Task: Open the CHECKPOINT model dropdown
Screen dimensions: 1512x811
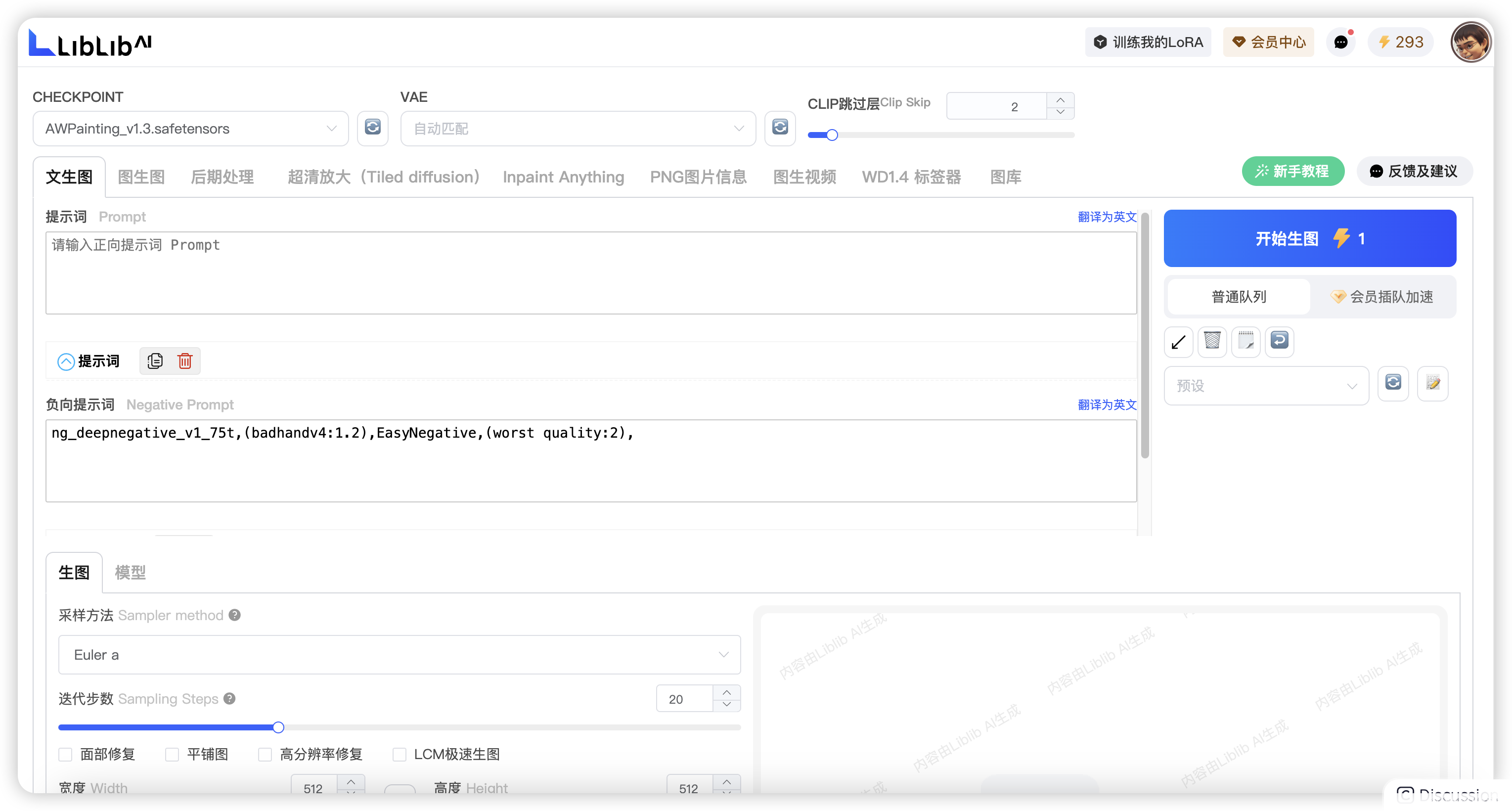Action: click(190, 129)
